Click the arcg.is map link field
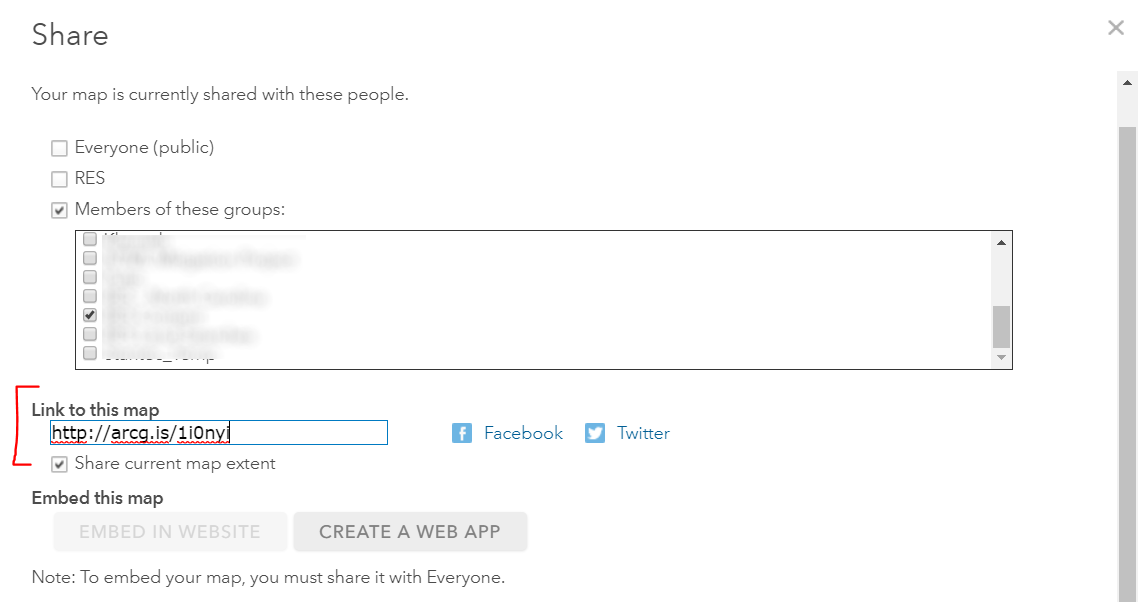The height and width of the screenshot is (602, 1146). pyautogui.click(x=219, y=433)
